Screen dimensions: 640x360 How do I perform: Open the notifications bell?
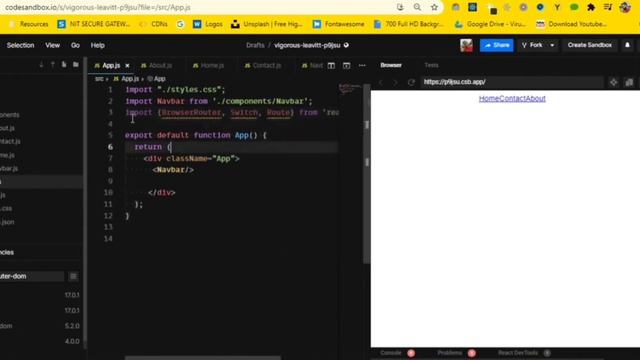click(627, 45)
